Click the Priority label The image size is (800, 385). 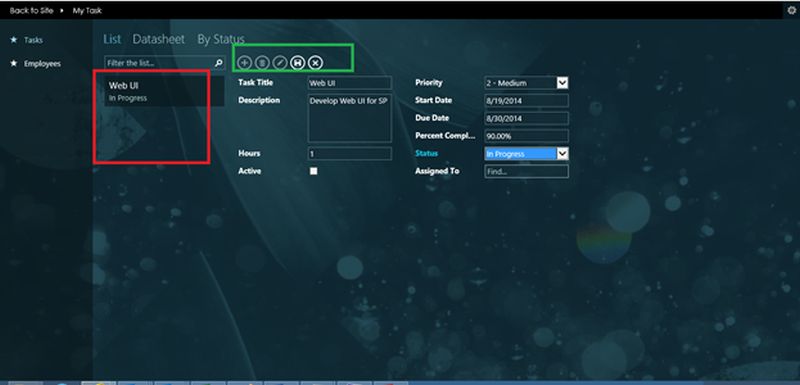coord(429,82)
